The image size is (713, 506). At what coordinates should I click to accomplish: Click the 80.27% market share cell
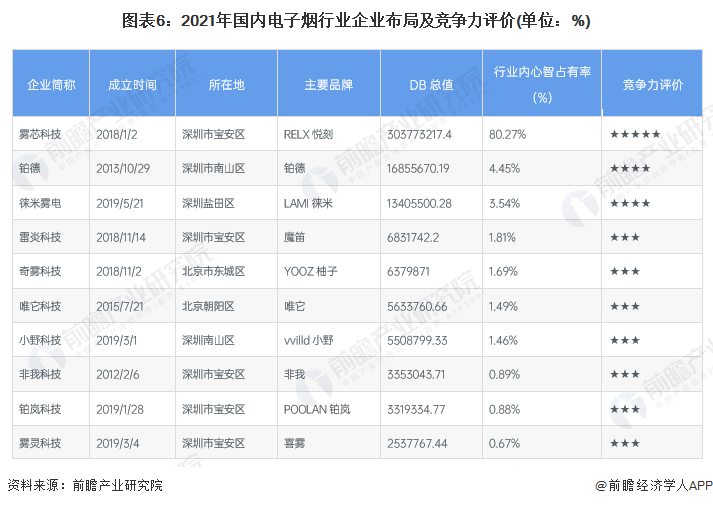coord(508,133)
